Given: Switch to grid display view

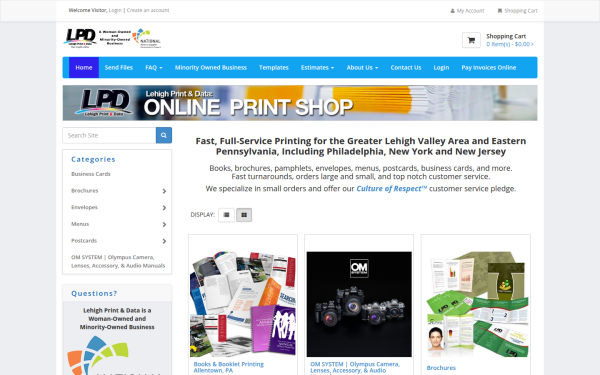Looking at the screenshot, I should (244, 215).
